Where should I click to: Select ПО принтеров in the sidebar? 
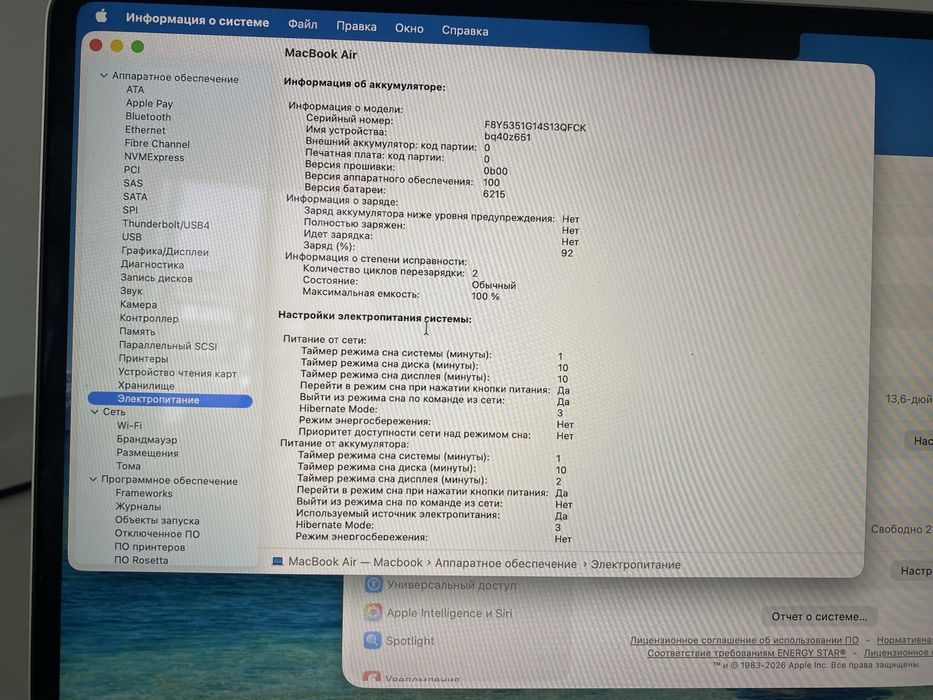pos(149,547)
